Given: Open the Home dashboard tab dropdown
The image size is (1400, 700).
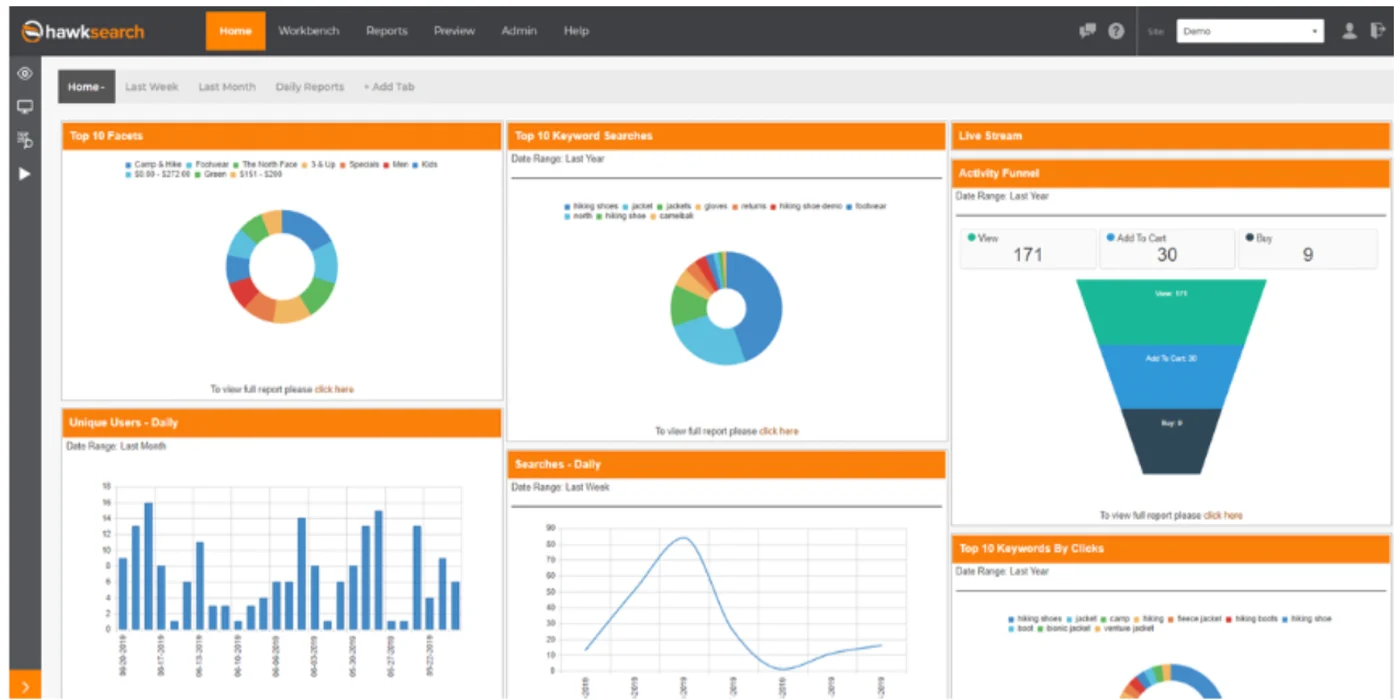Looking at the screenshot, I should [86, 87].
